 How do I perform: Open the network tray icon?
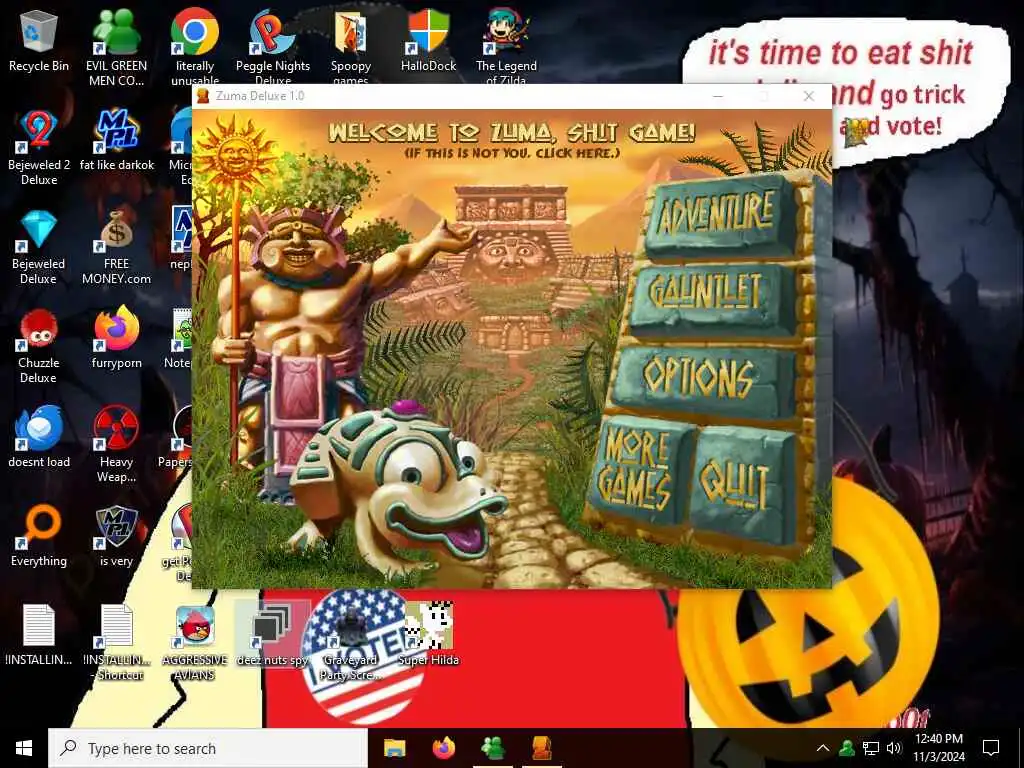pos(871,748)
